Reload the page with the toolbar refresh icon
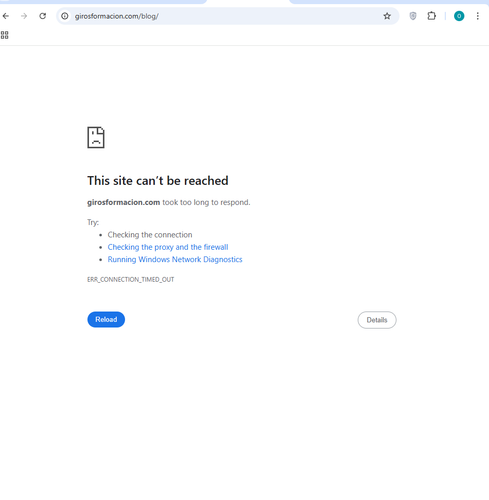The width and height of the screenshot is (489, 500). (43, 16)
